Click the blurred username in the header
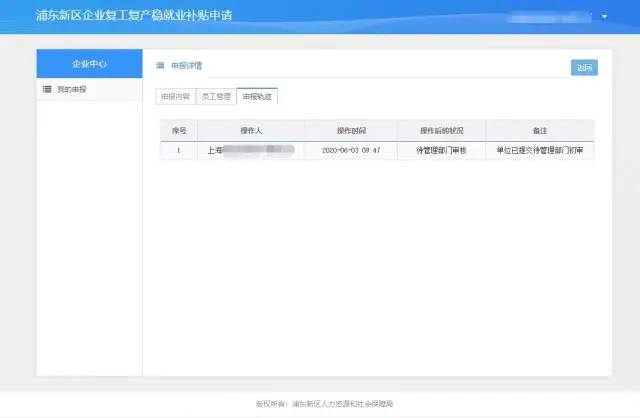This screenshot has height=418, width=640. (552, 17)
